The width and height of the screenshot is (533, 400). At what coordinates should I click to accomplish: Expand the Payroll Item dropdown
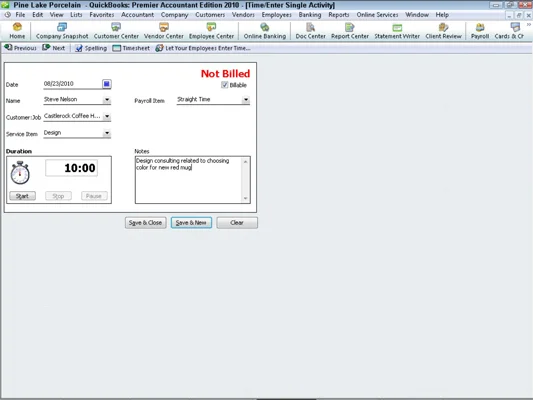[x=246, y=100]
